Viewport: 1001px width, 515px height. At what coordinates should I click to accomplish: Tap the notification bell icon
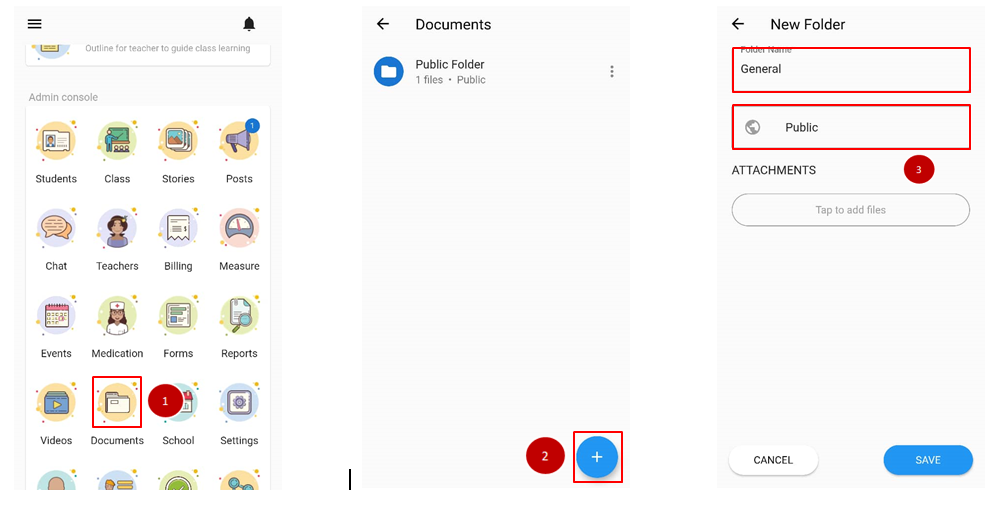pos(249,24)
